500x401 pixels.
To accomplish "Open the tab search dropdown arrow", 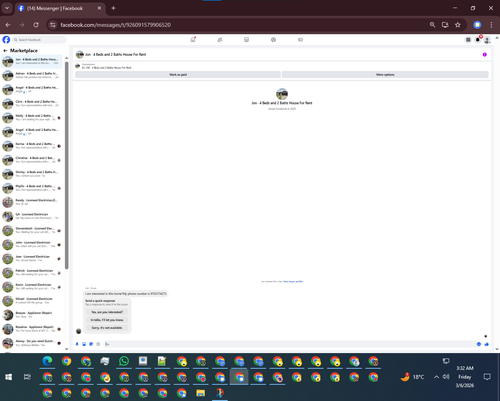I will click(x=7, y=8).
